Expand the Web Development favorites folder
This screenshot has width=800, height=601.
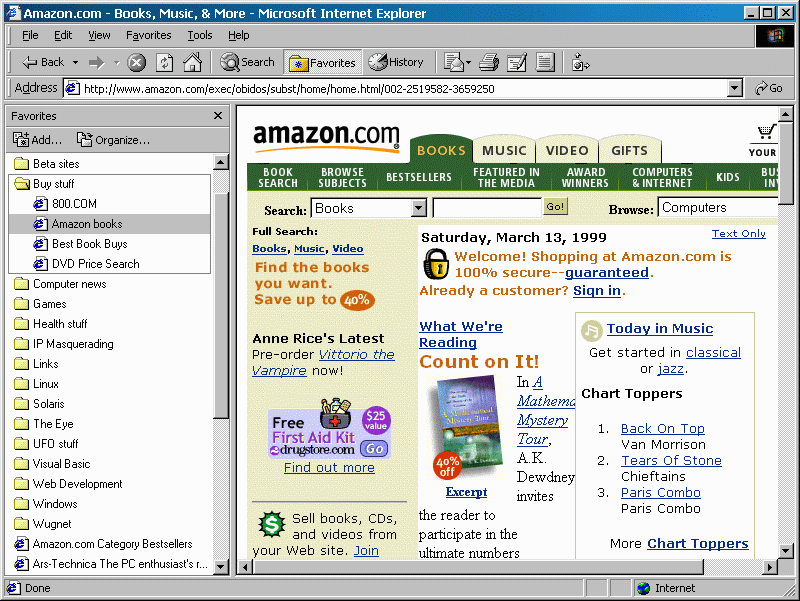click(x=77, y=484)
